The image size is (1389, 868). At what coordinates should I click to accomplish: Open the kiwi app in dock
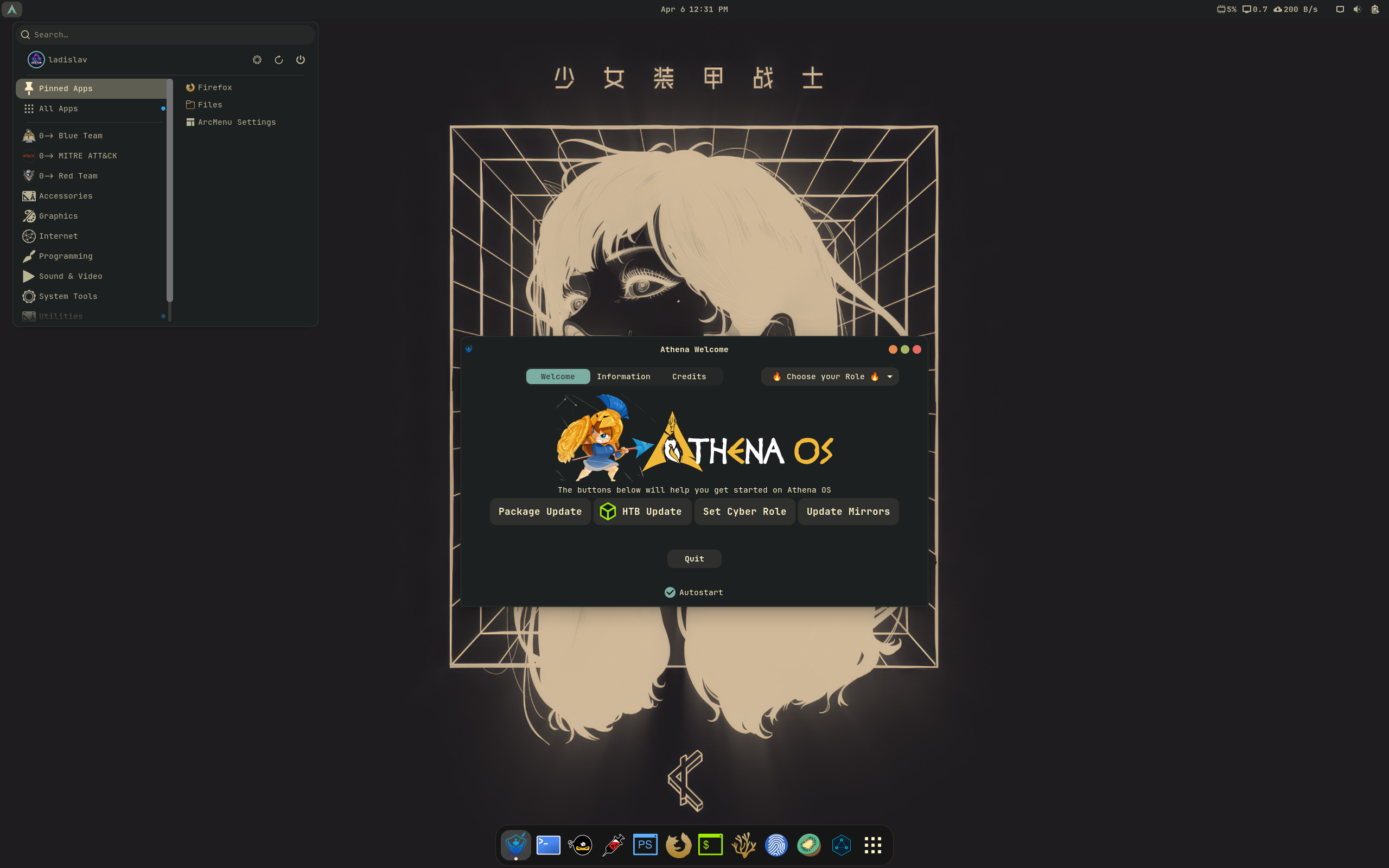tap(808, 845)
